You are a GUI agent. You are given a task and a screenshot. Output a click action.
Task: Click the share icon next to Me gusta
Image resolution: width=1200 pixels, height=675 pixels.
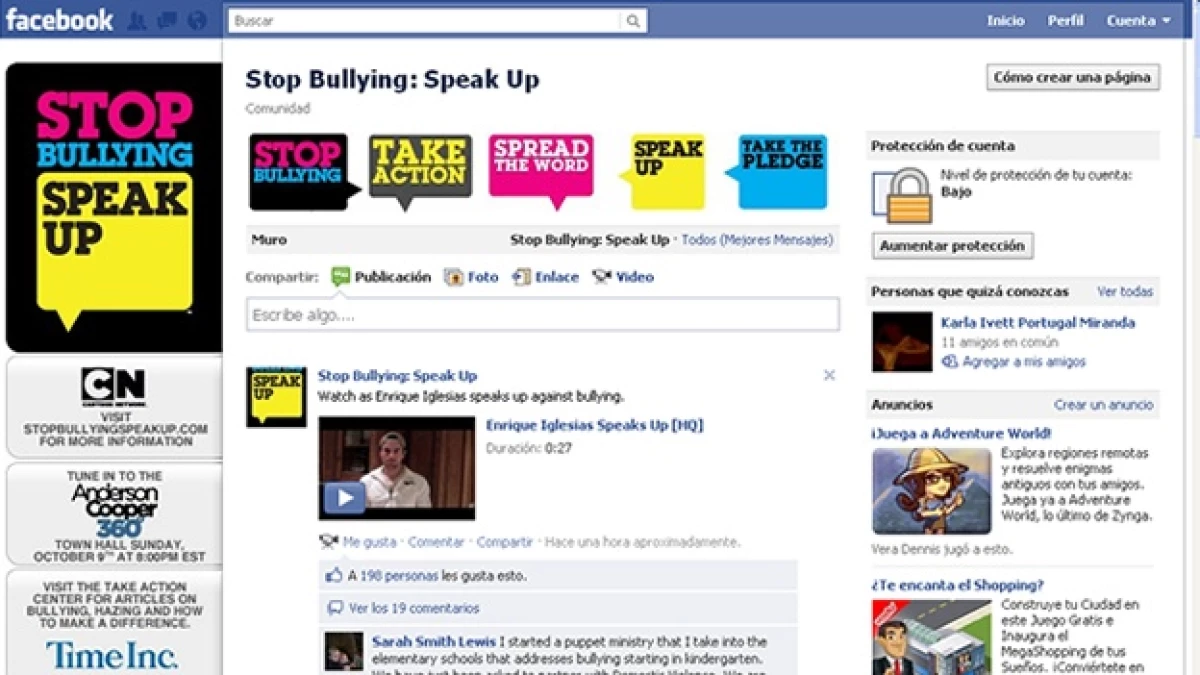click(328, 542)
